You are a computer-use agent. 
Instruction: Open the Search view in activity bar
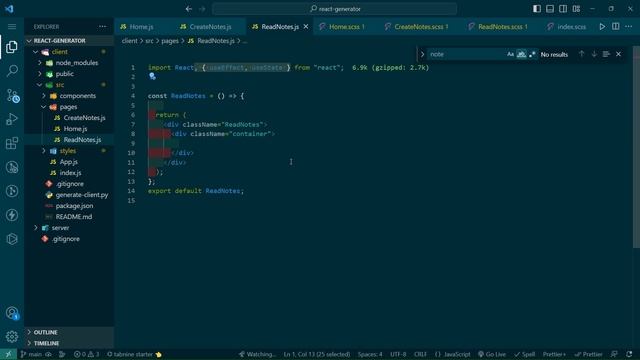tap(12, 71)
